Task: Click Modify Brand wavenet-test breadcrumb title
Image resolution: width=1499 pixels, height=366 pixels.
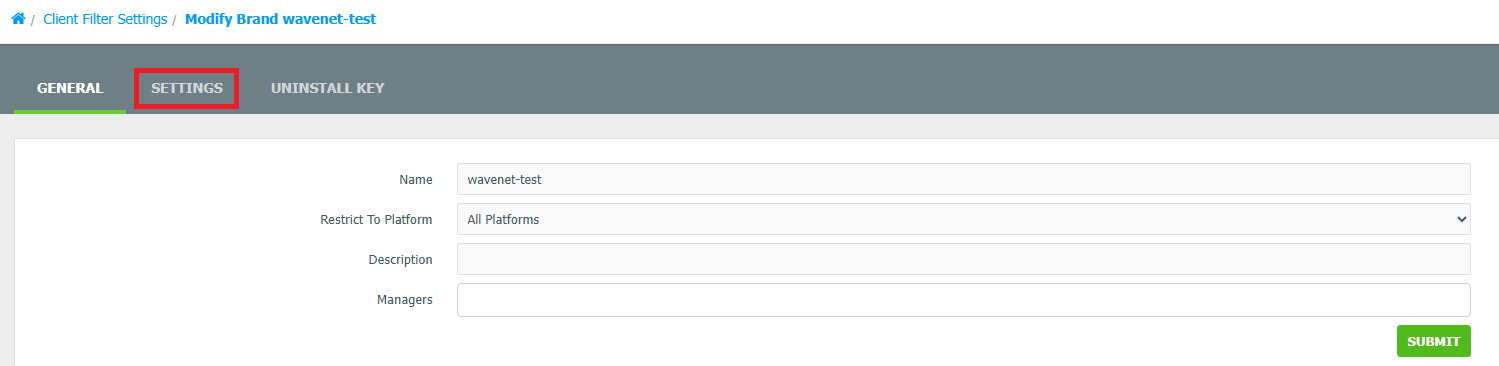Action: pos(280,19)
